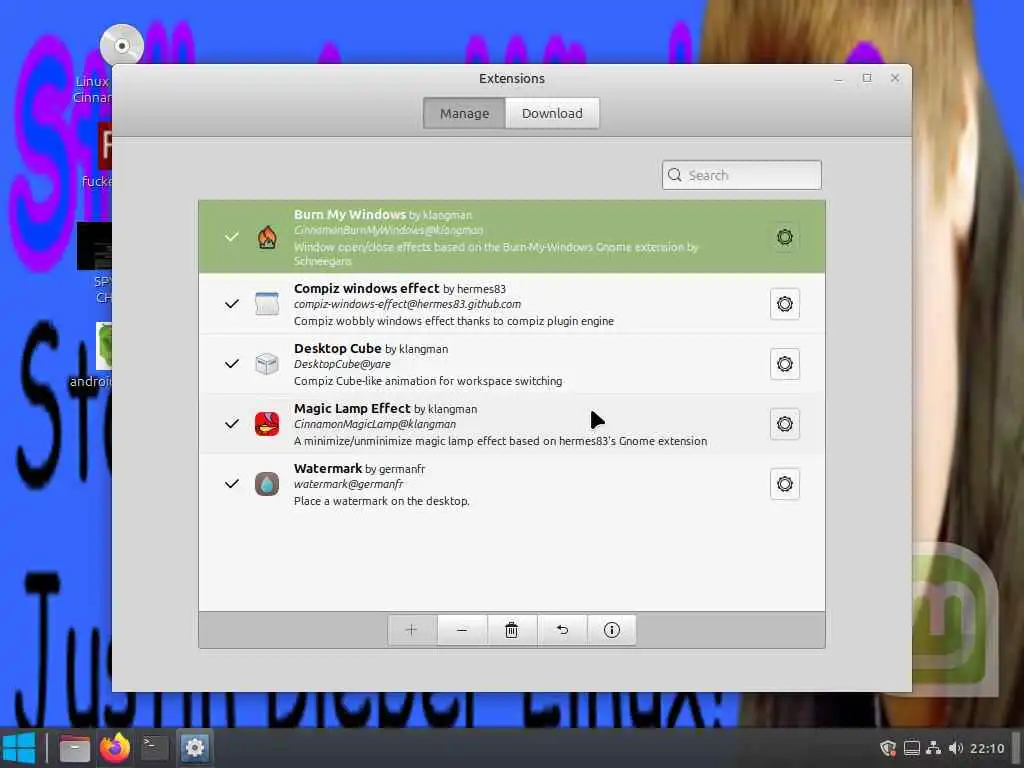Activate the System Settings taskbar item
Viewport: 1024px width, 768px height.
point(195,748)
